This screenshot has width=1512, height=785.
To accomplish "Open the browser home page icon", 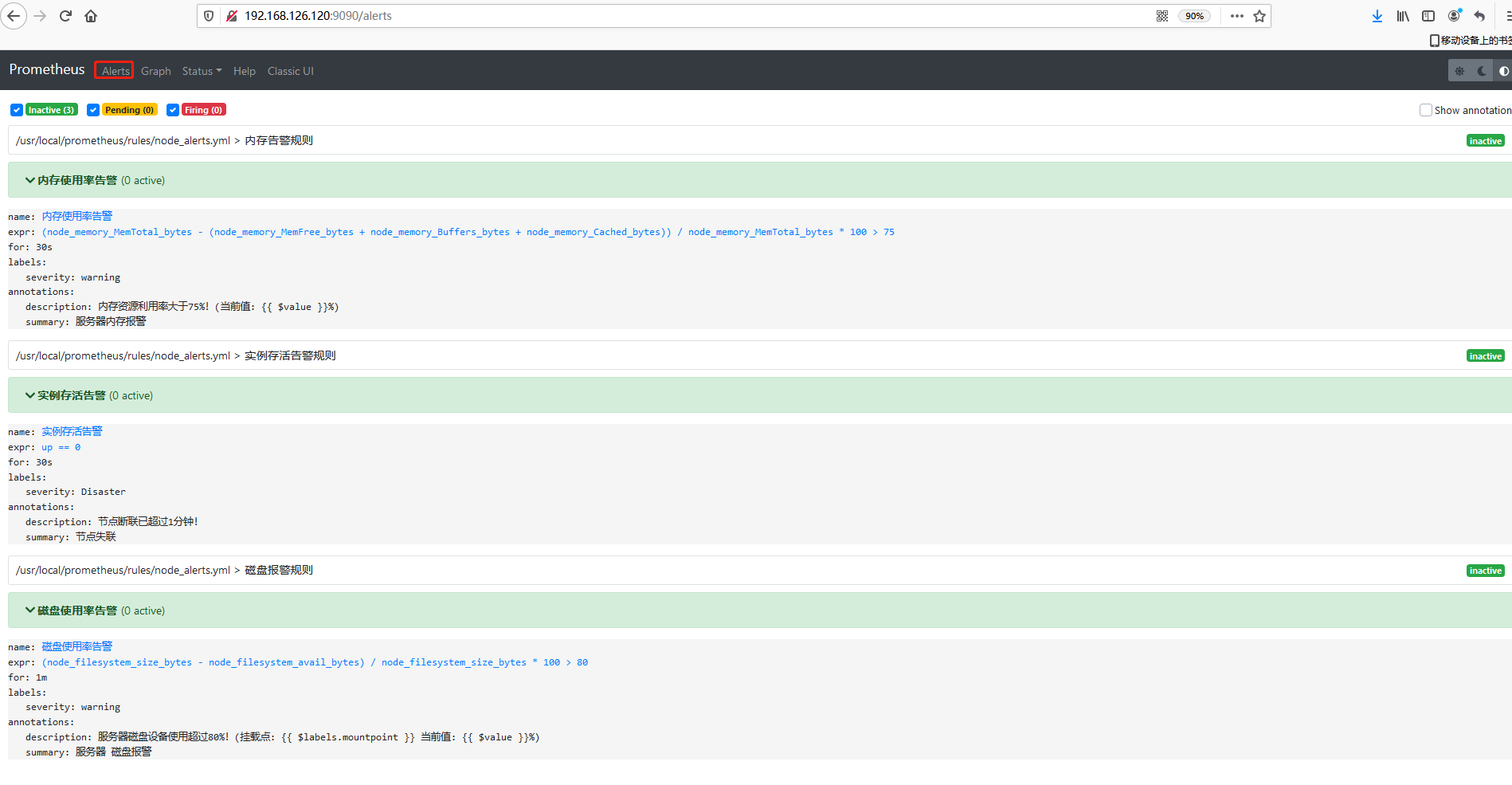I will click(91, 16).
